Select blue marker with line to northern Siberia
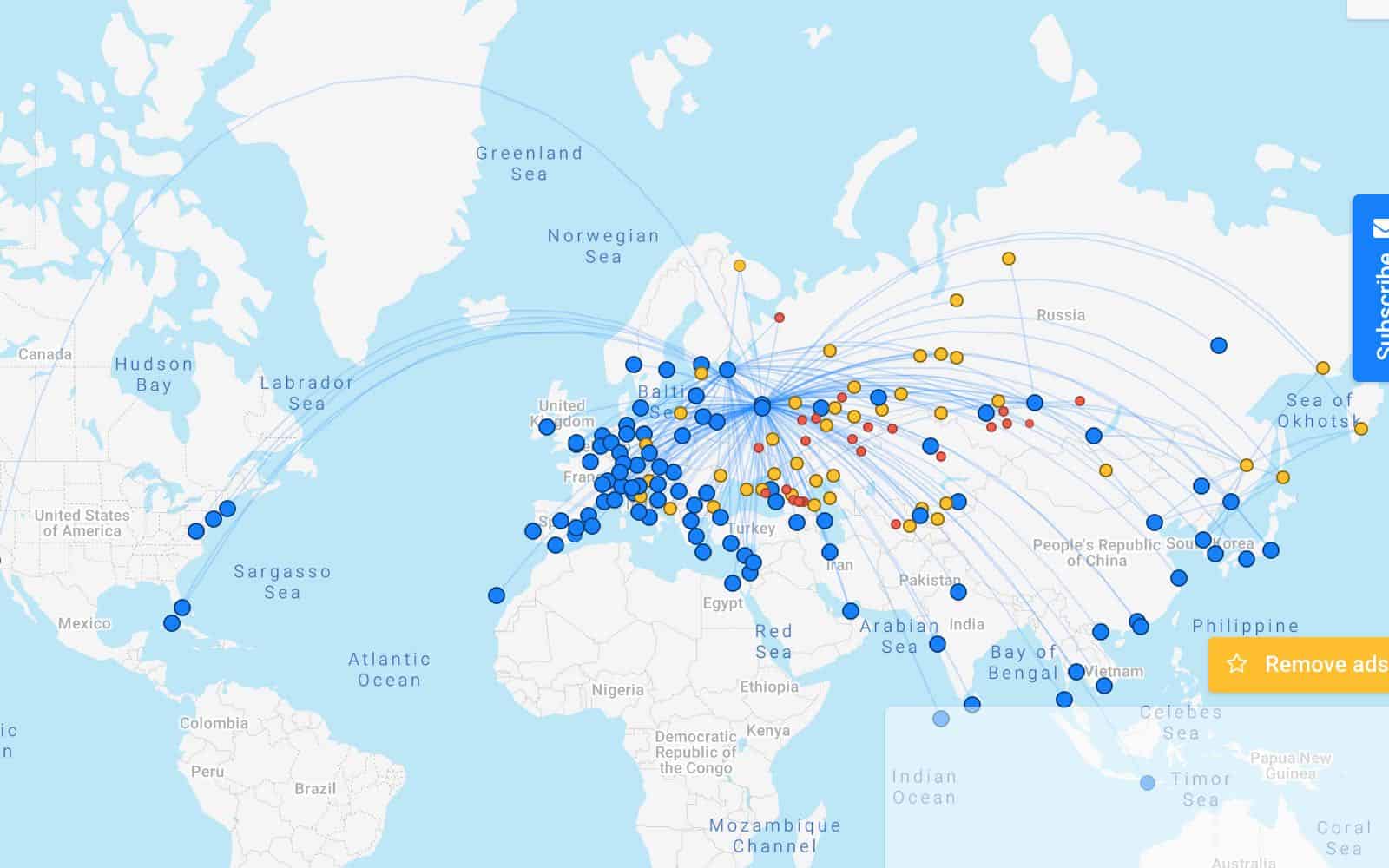 [x=1035, y=403]
